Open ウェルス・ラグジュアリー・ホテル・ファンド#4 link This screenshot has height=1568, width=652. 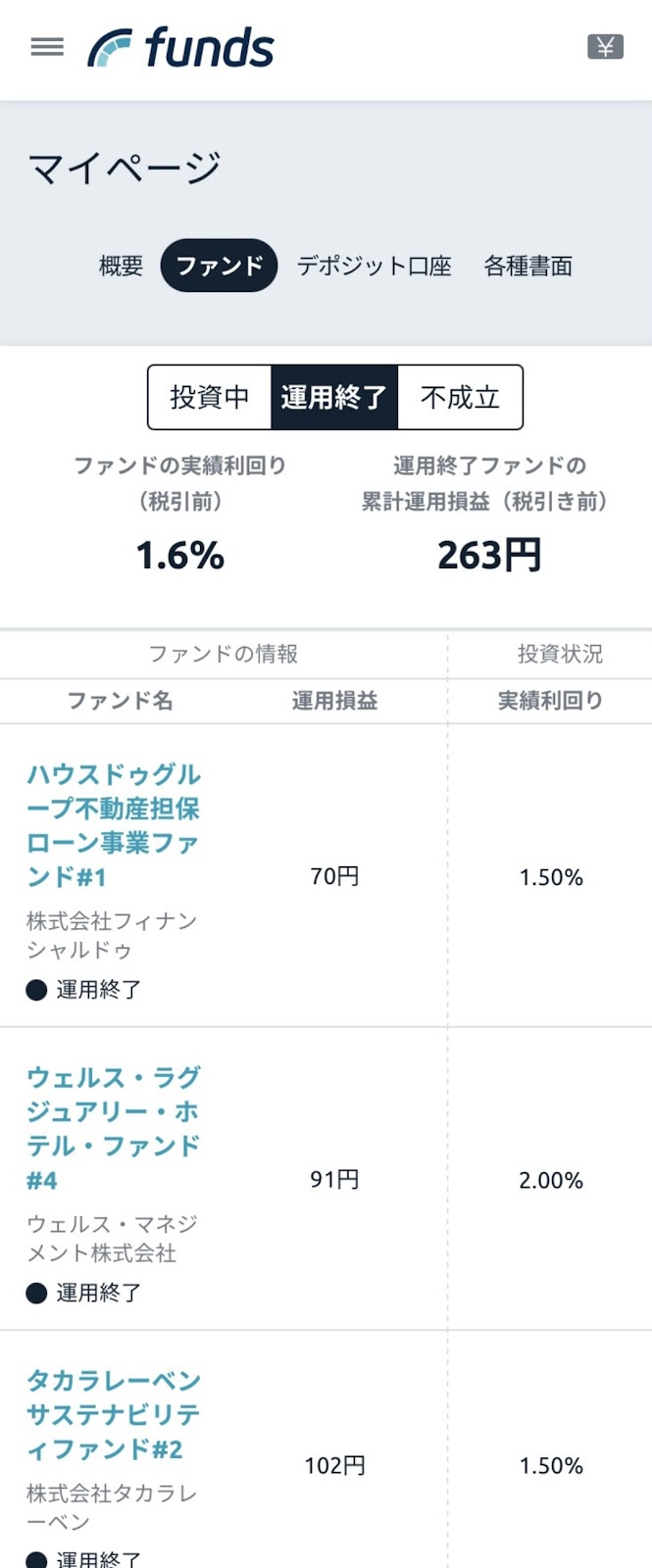114,1128
